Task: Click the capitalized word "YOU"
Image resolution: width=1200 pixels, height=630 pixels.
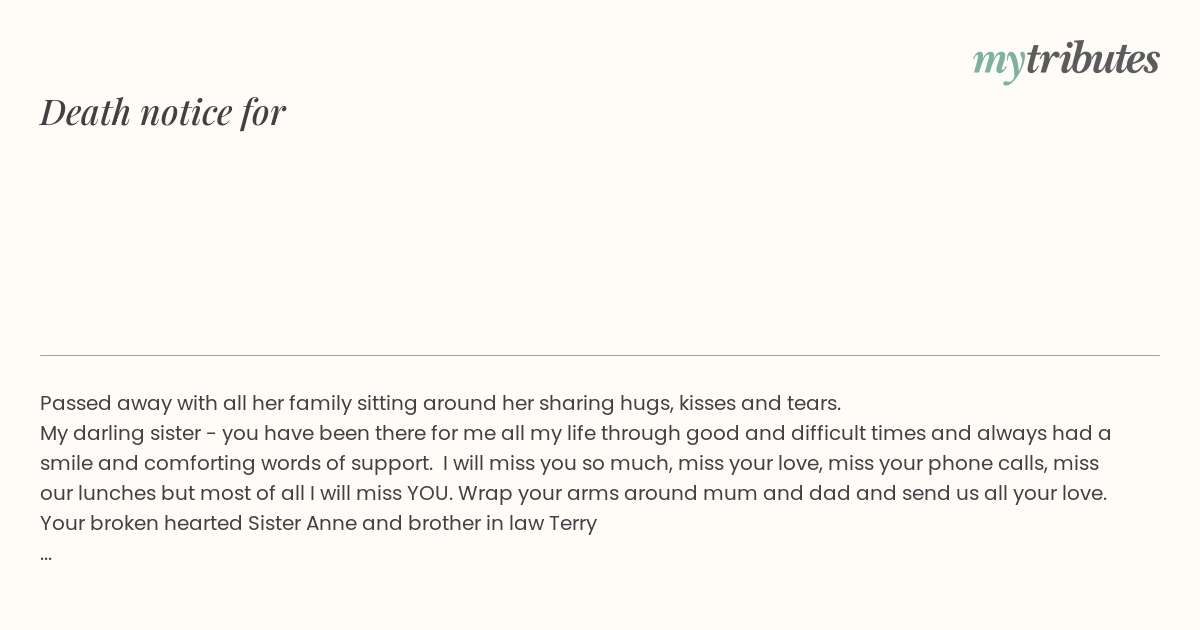Action: pos(428,493)
